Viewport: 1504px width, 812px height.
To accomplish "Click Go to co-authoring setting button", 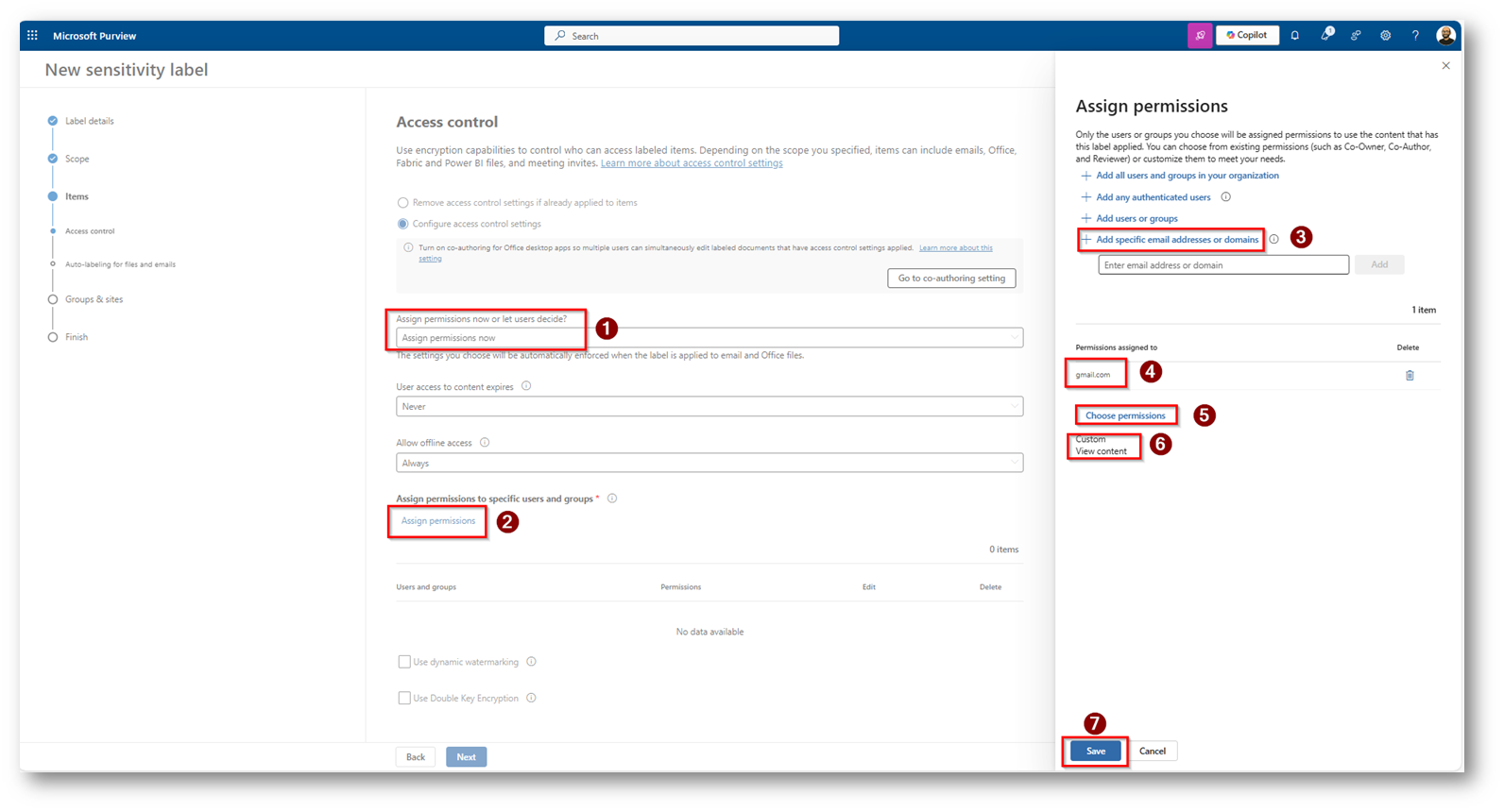I will coord(951,279).
